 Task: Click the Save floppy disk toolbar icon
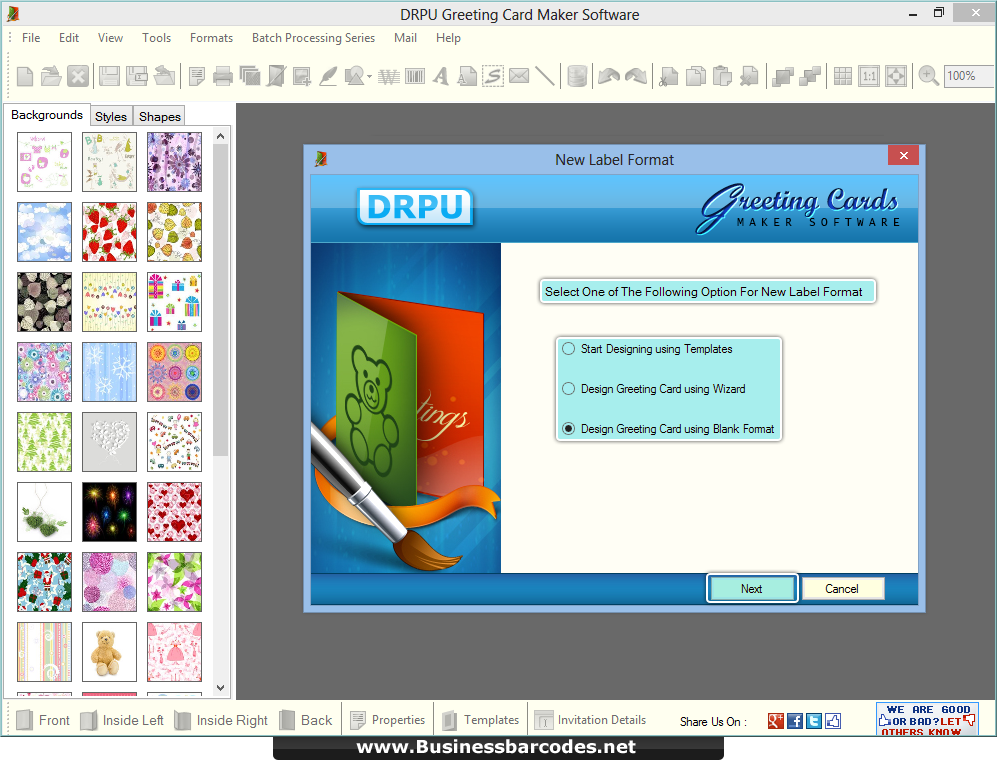click(109, 76)
